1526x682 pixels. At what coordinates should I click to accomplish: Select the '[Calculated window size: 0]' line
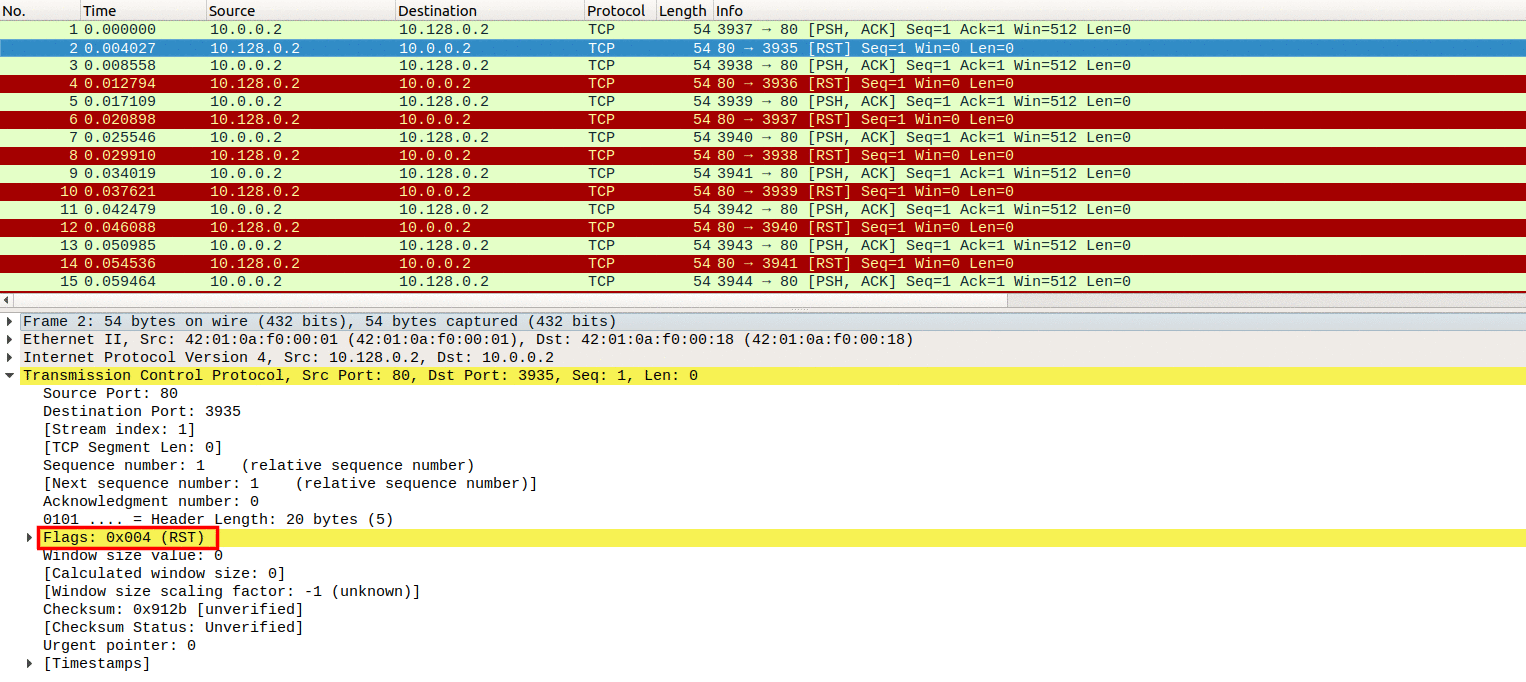tap(164, 574)
